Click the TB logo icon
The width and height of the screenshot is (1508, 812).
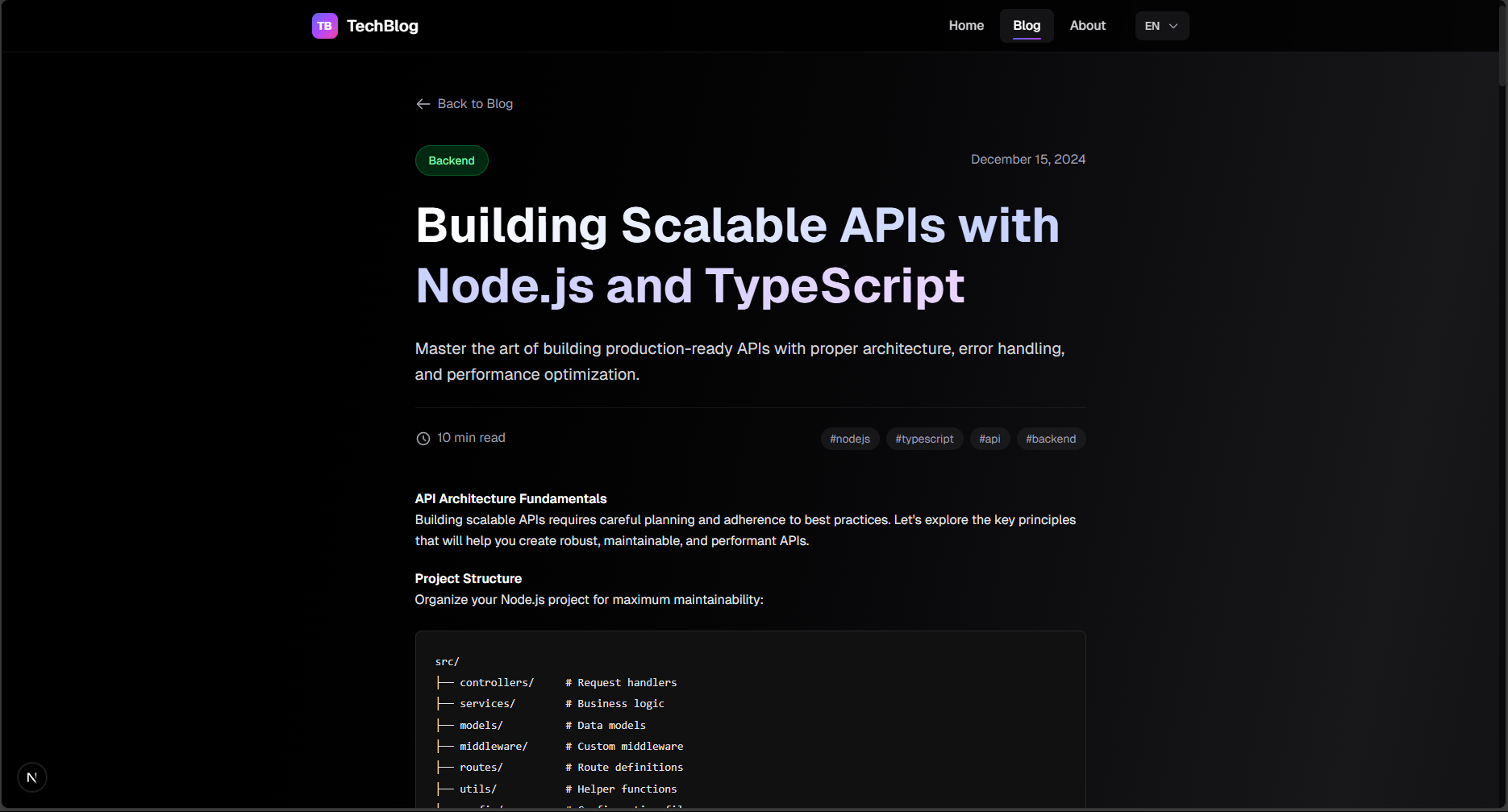[324, 26]
